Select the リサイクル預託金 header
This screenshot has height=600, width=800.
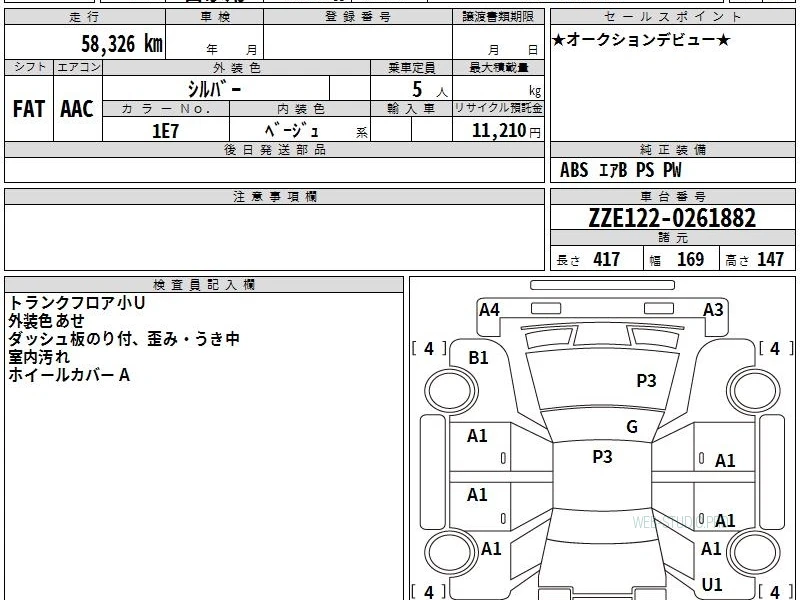(x=498, y=108)
